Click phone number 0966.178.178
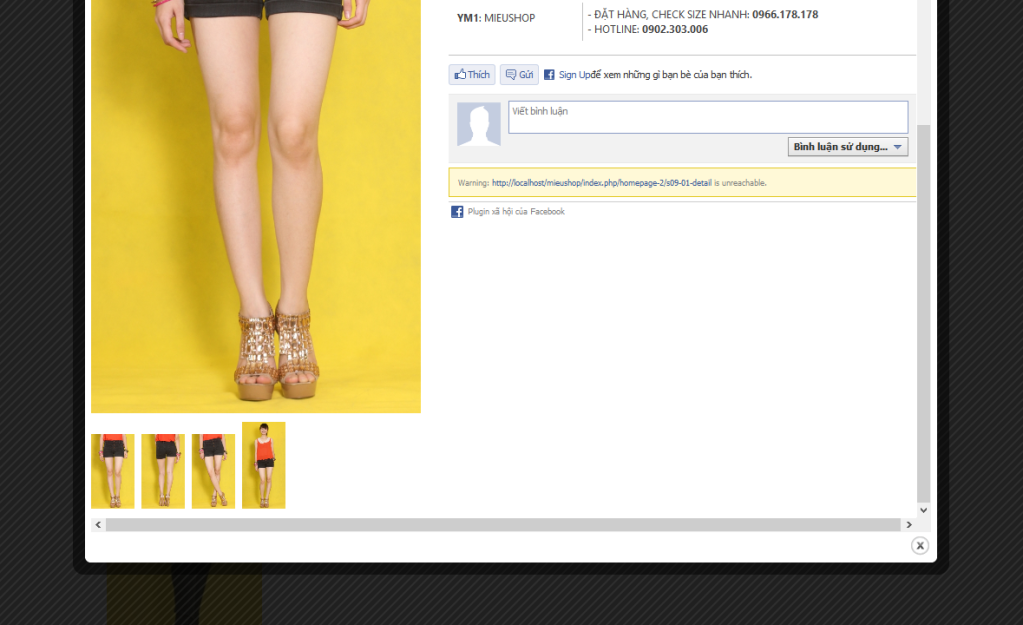This screenshot has height=625, width=1023. [x=785, y=14]
